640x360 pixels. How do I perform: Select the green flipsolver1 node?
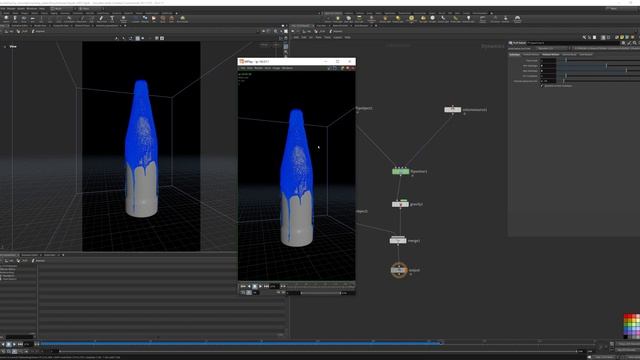(x=400, y=171)
